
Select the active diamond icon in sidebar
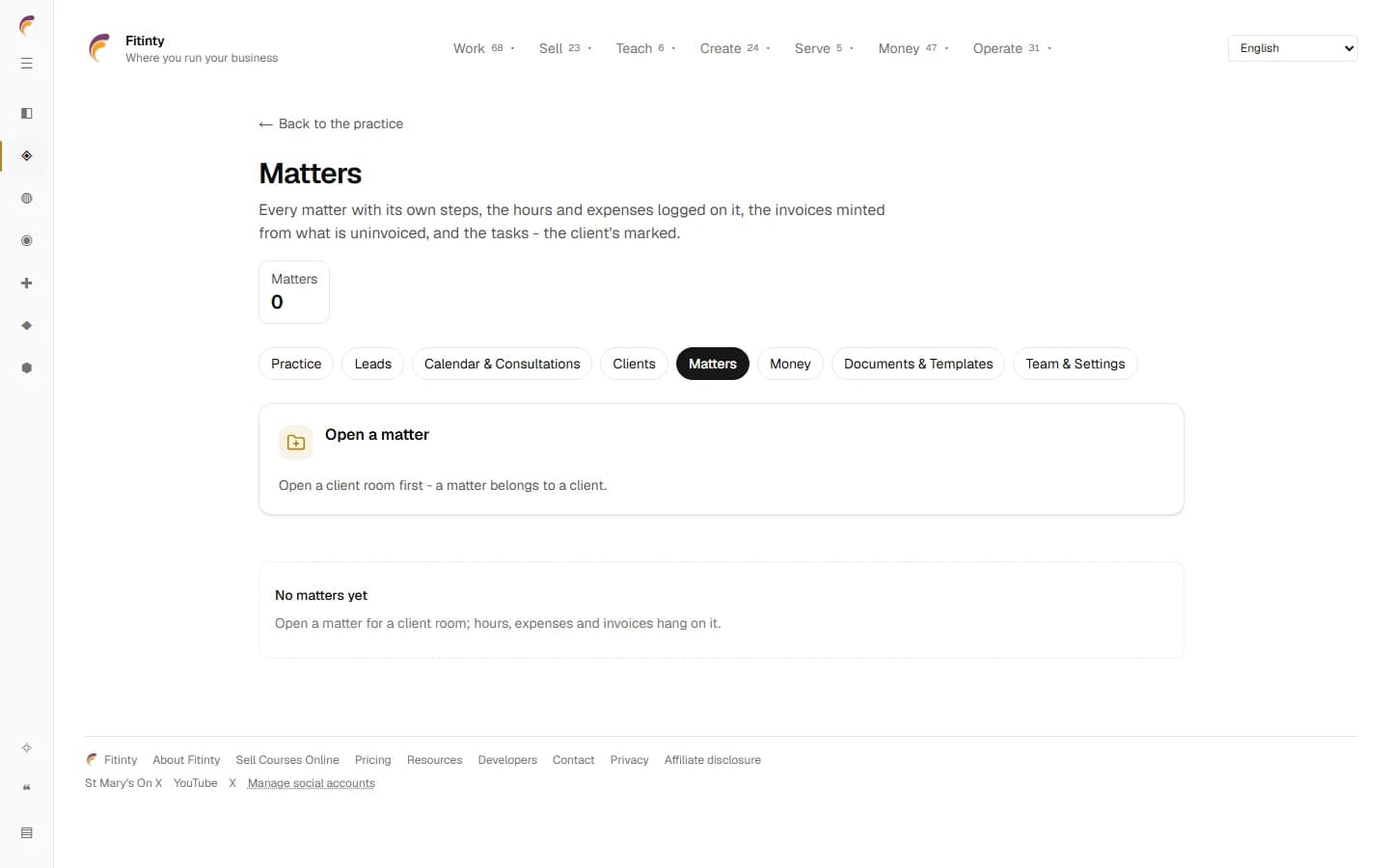tap(27, 156)
